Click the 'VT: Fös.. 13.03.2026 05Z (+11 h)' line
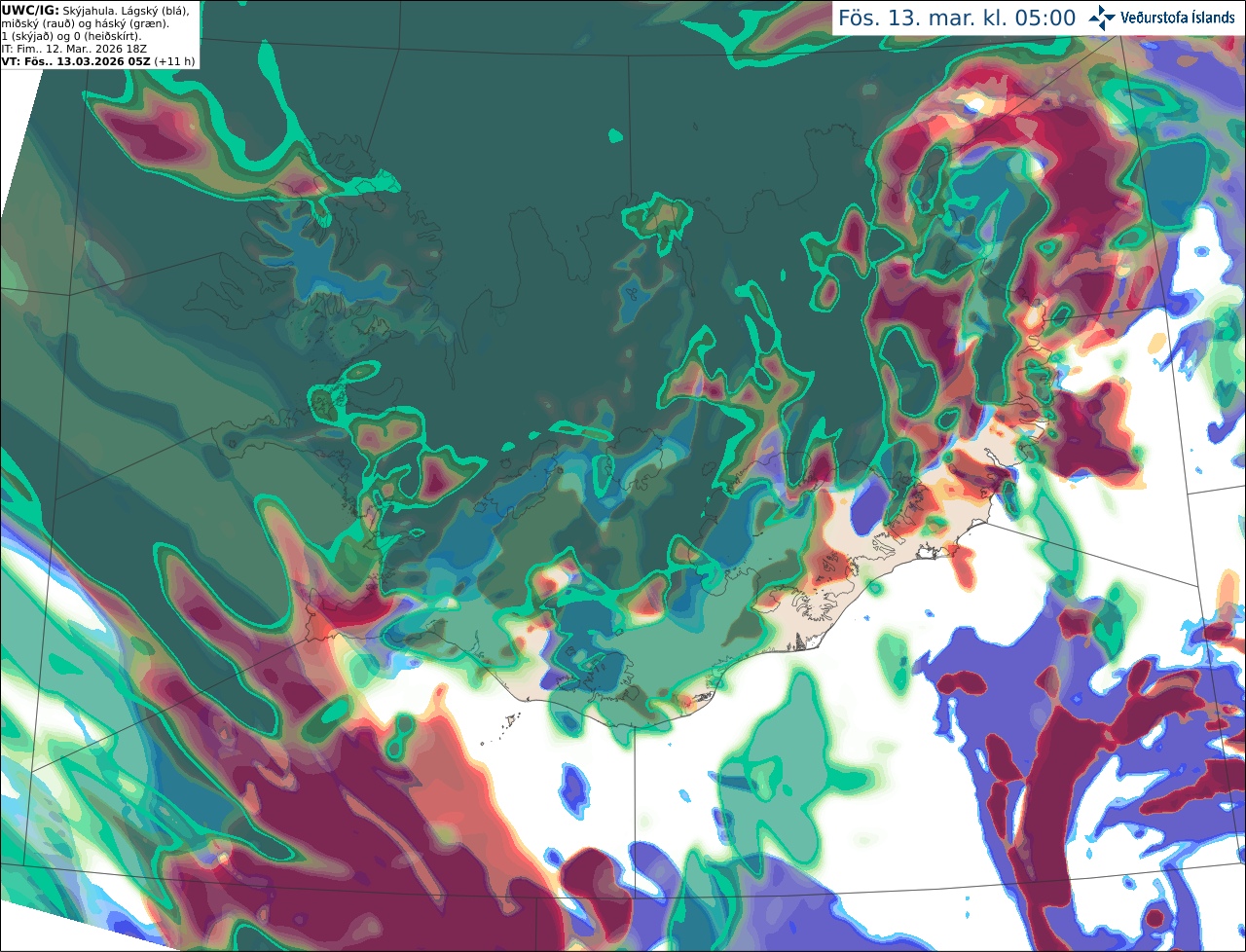The image size is (1246, 952). point(98,61)
